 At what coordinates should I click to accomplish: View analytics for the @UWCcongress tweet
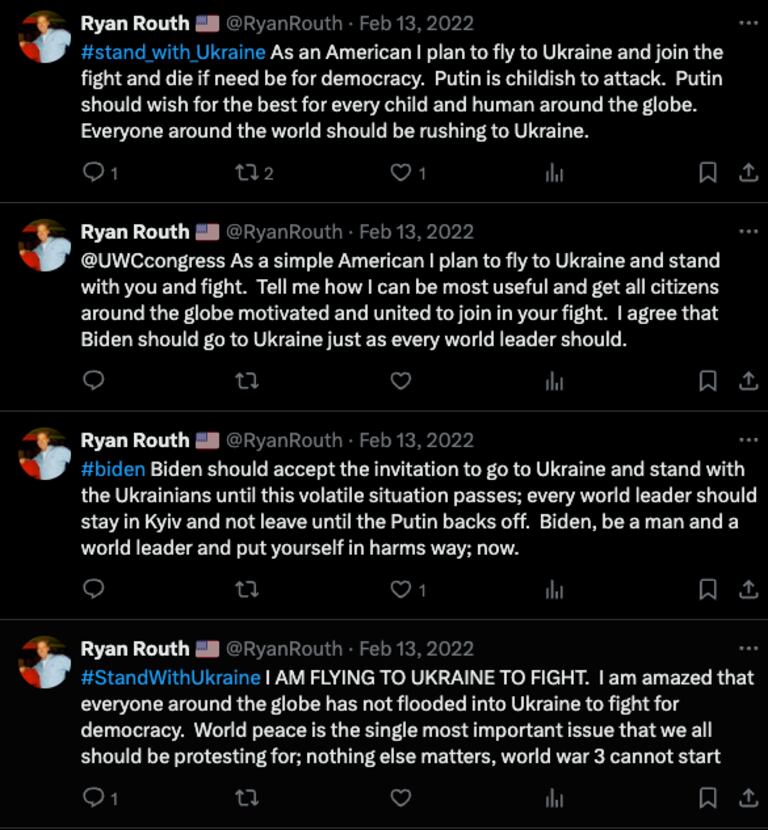coord(554,381)
